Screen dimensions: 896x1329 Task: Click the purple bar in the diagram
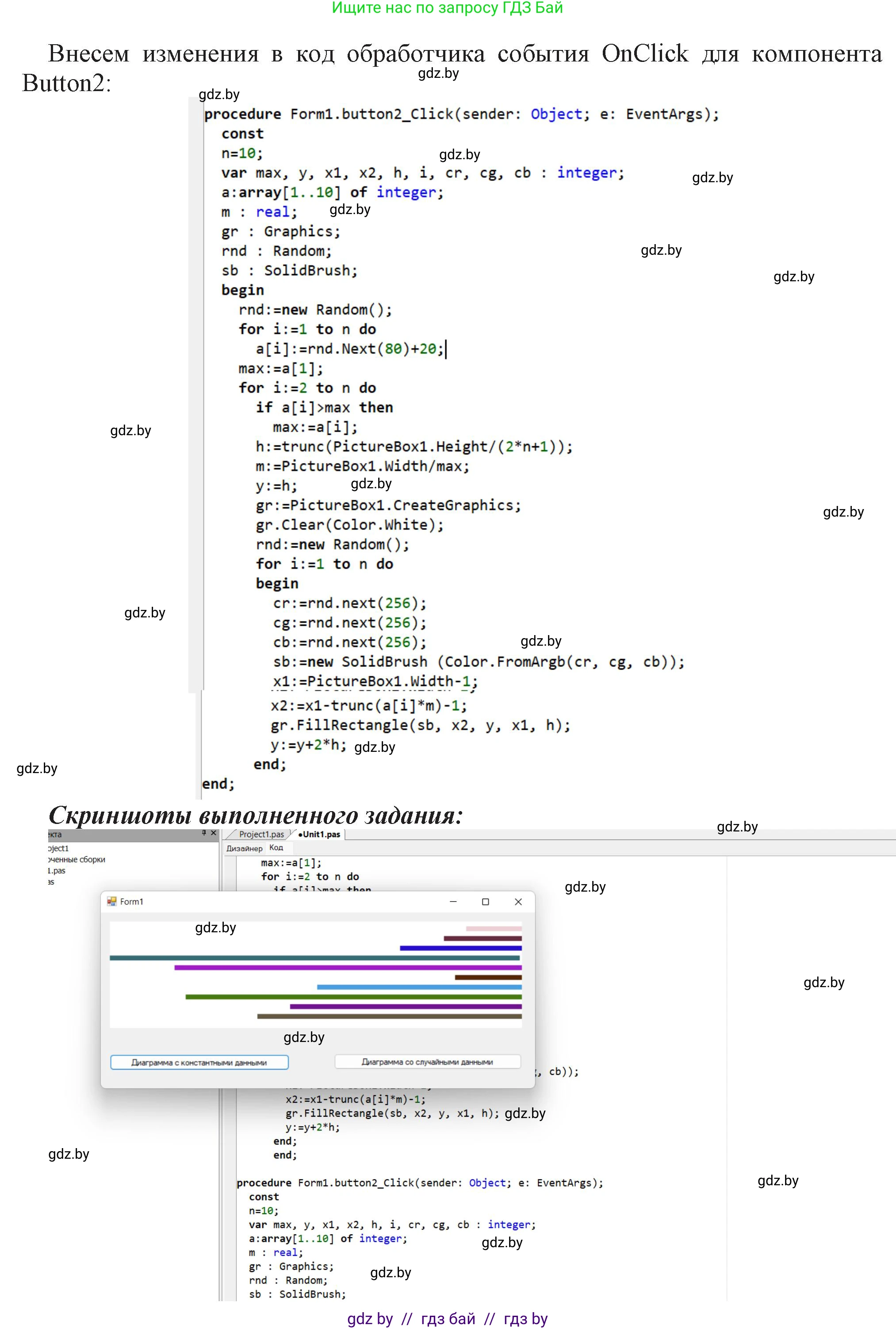(348, 968)
